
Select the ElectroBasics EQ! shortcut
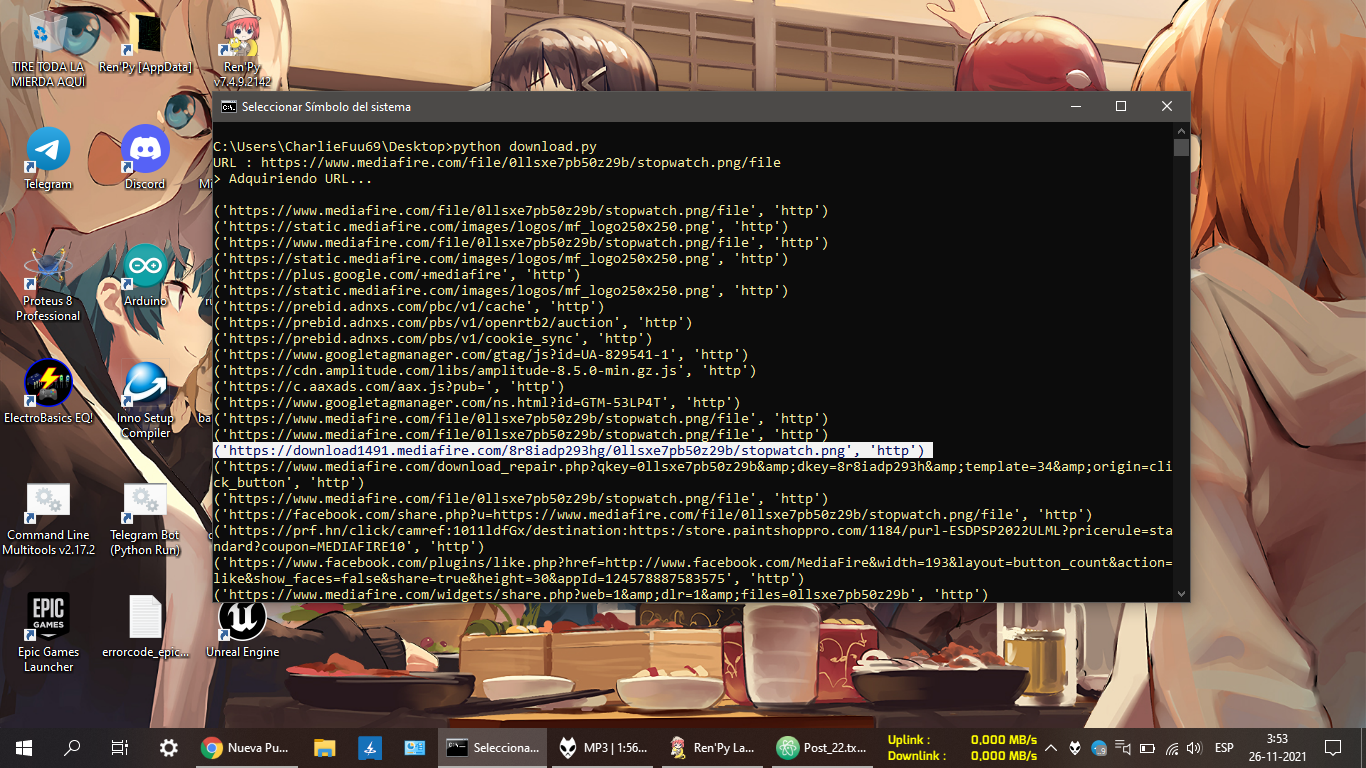coord(48,384)
